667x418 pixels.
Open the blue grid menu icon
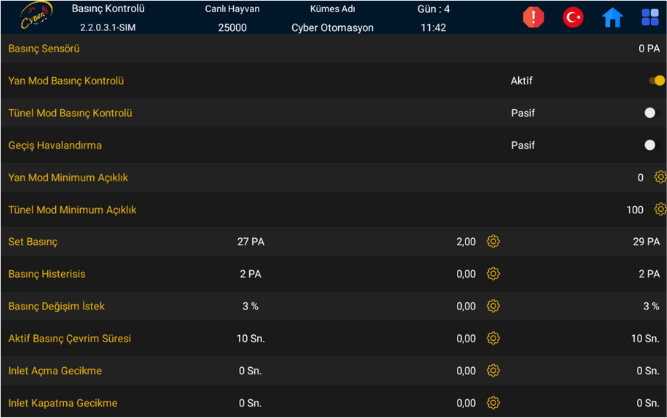pyautogui.click(x=650, y=17)
